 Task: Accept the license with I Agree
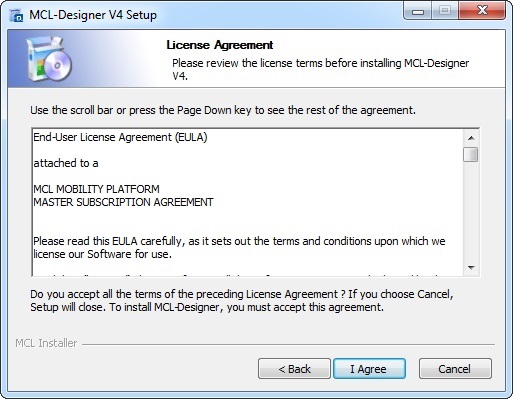369,369
